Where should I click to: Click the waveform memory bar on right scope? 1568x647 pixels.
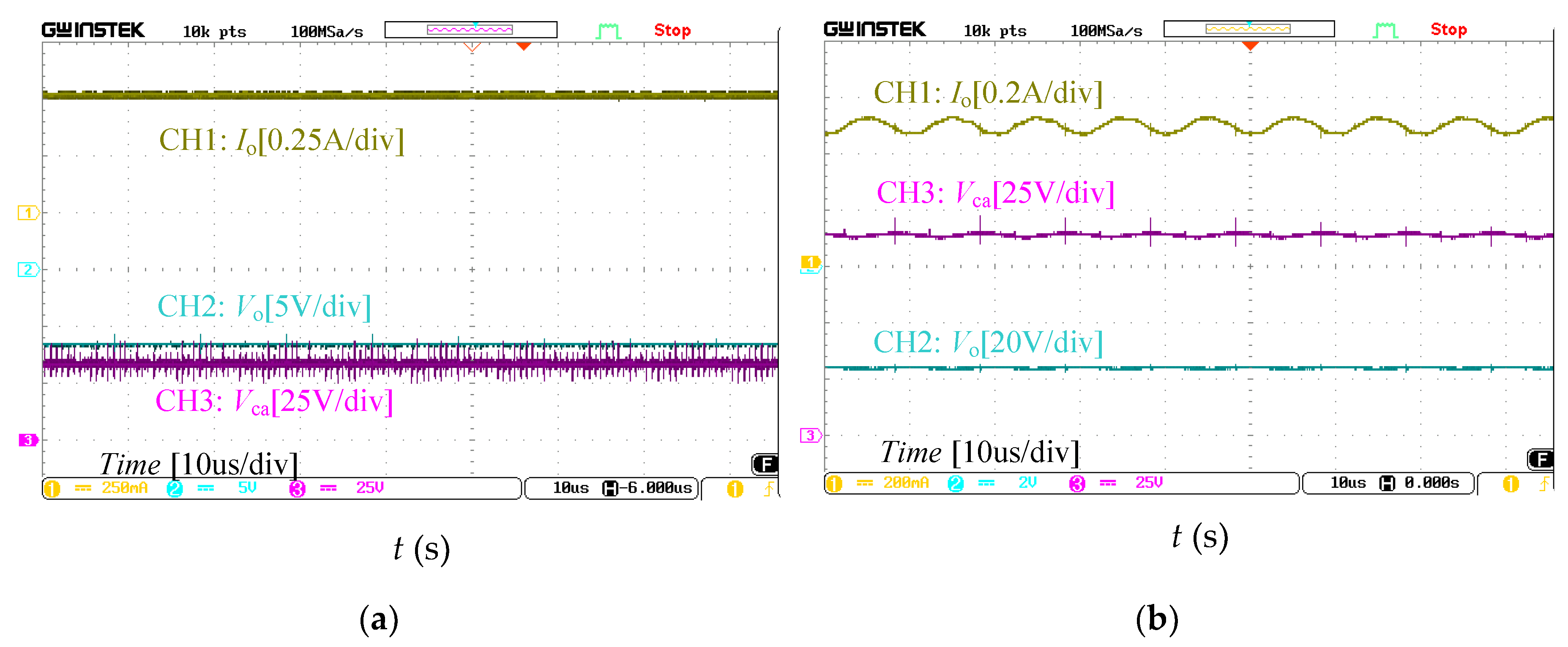click(1248, 29)
